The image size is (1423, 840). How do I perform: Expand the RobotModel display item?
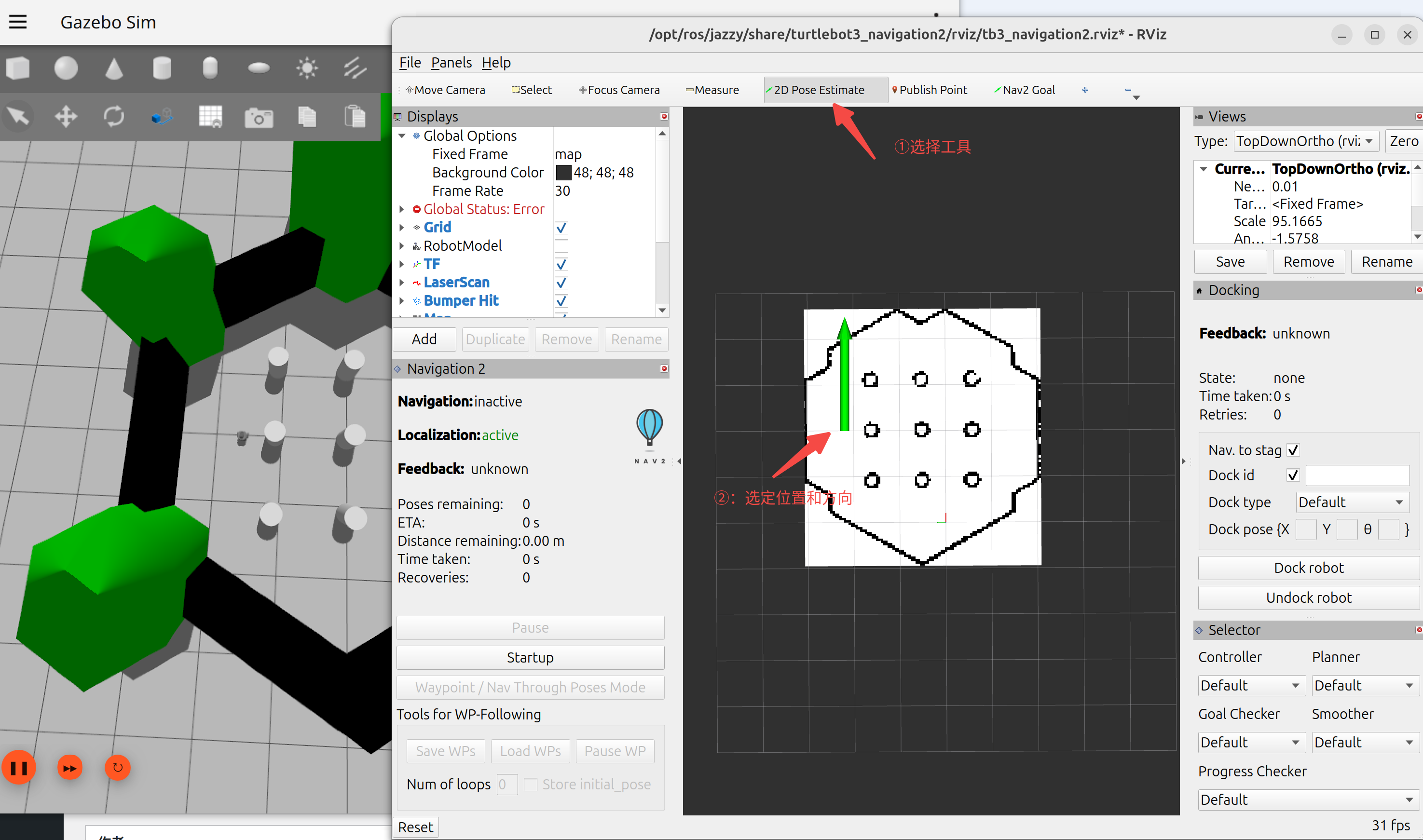click(x=402, y=245)
